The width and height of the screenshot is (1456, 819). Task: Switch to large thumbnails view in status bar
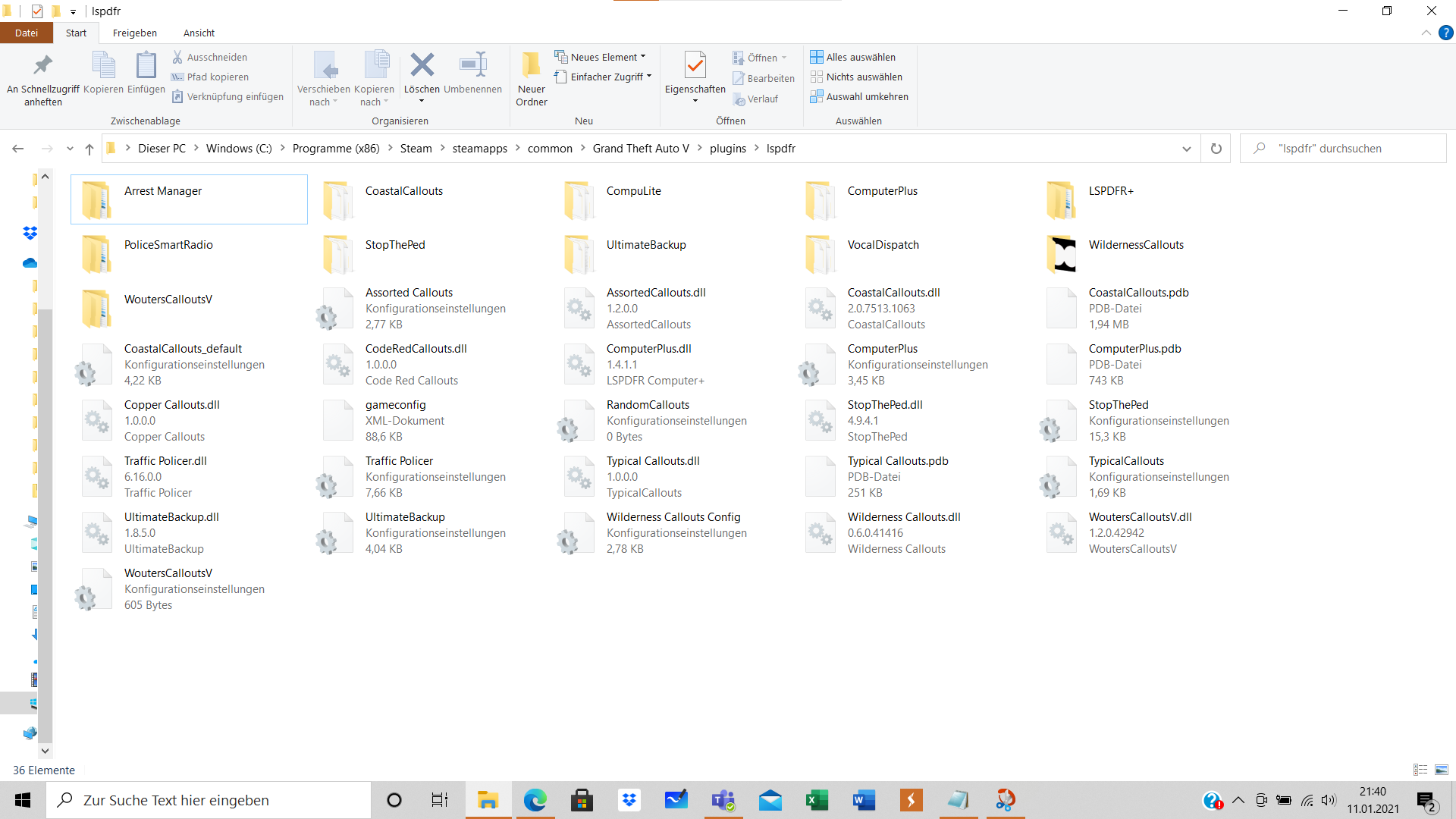tap(1442, 770)
